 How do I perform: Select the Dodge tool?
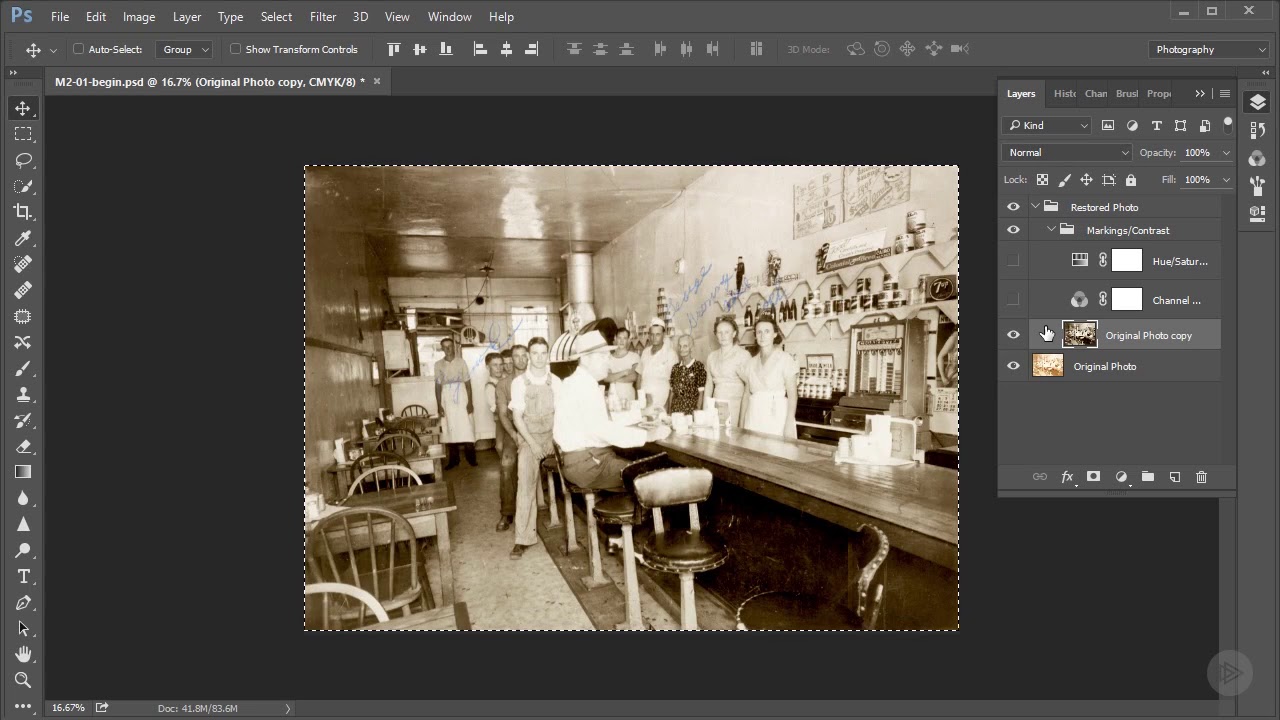pos(23,550)
